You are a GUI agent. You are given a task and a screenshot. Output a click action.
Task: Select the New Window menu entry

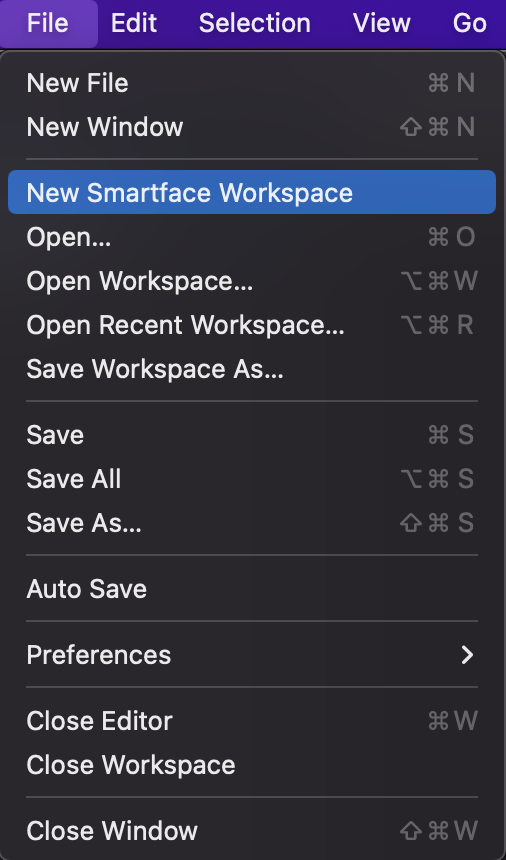[252, 127]
